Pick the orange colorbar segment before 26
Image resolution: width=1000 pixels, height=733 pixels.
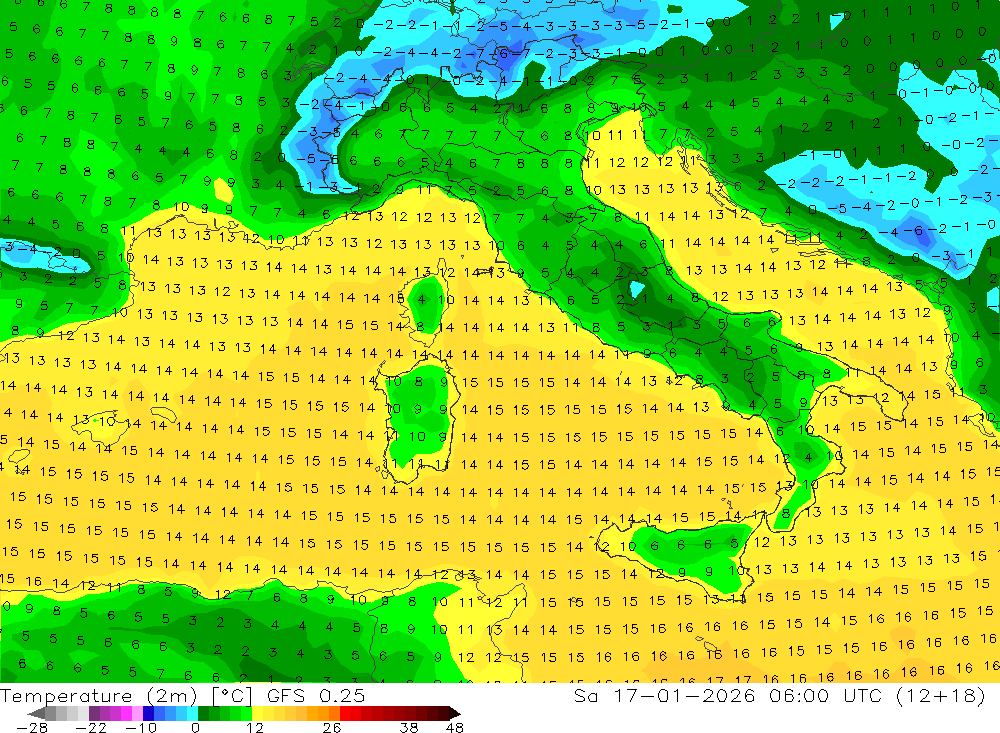pos(334,714)
